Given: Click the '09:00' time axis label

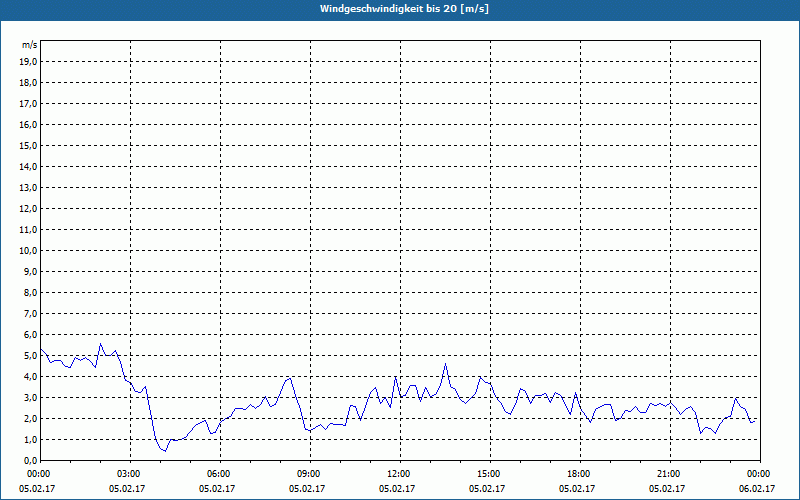Looking at the screenshot, I should pyautogui.click(x=310, y=474).
